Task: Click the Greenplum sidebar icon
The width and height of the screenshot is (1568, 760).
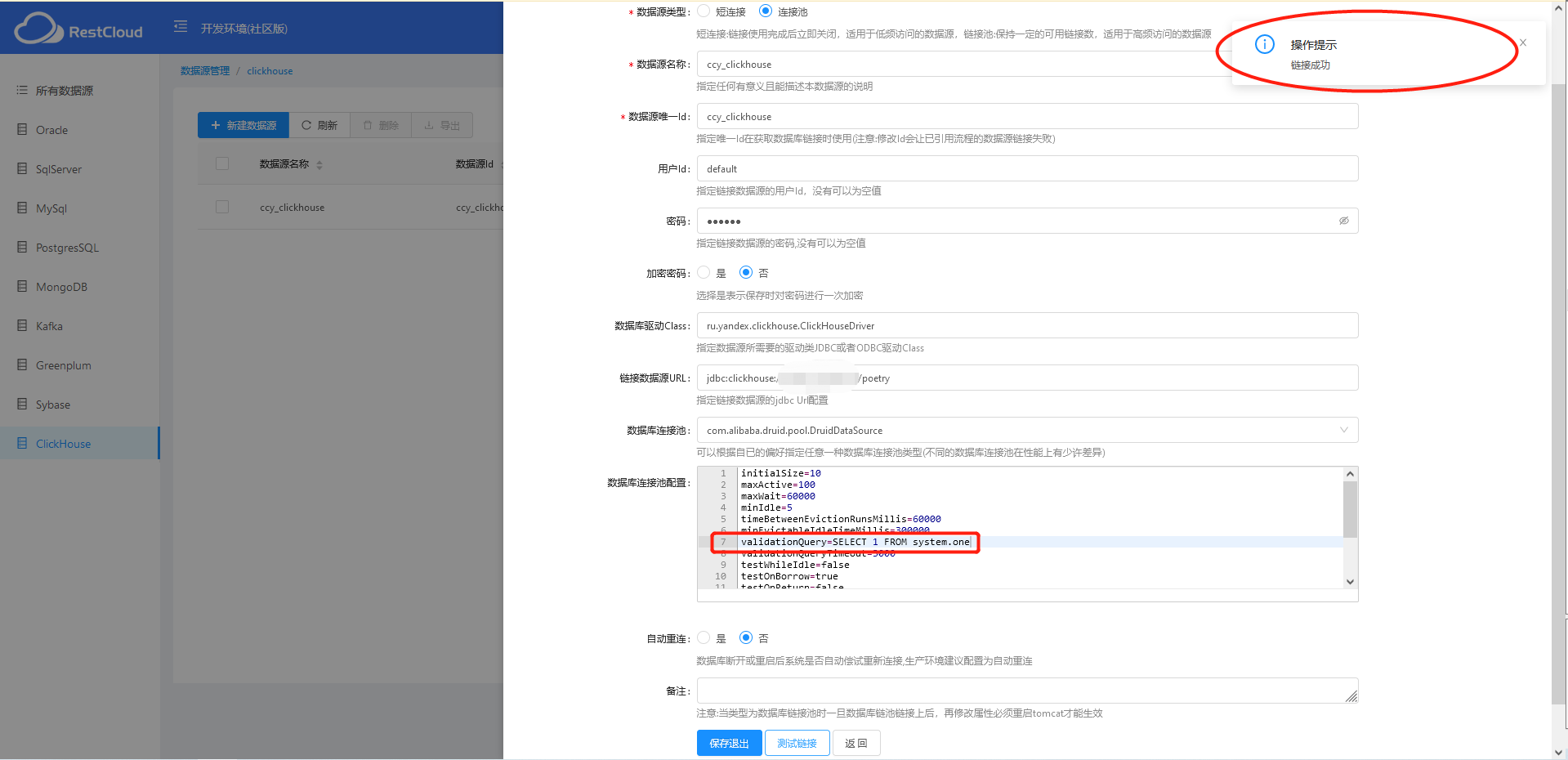Action: point(22,364)
